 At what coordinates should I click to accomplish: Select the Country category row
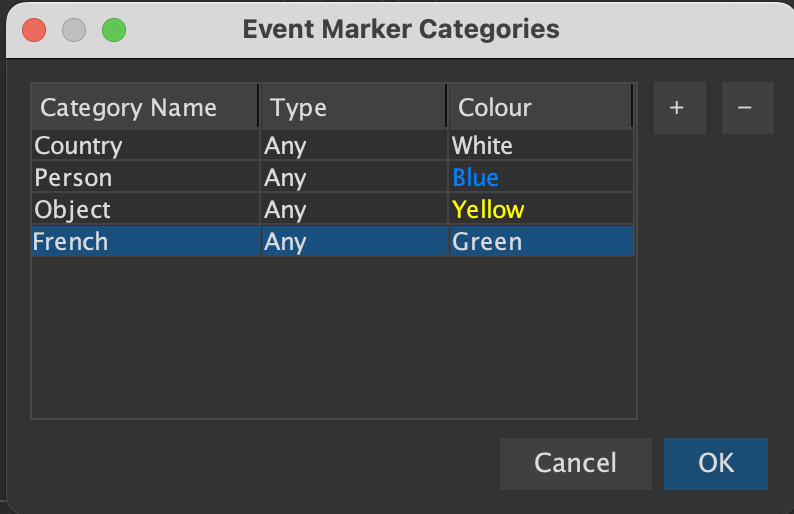point(333,146)
